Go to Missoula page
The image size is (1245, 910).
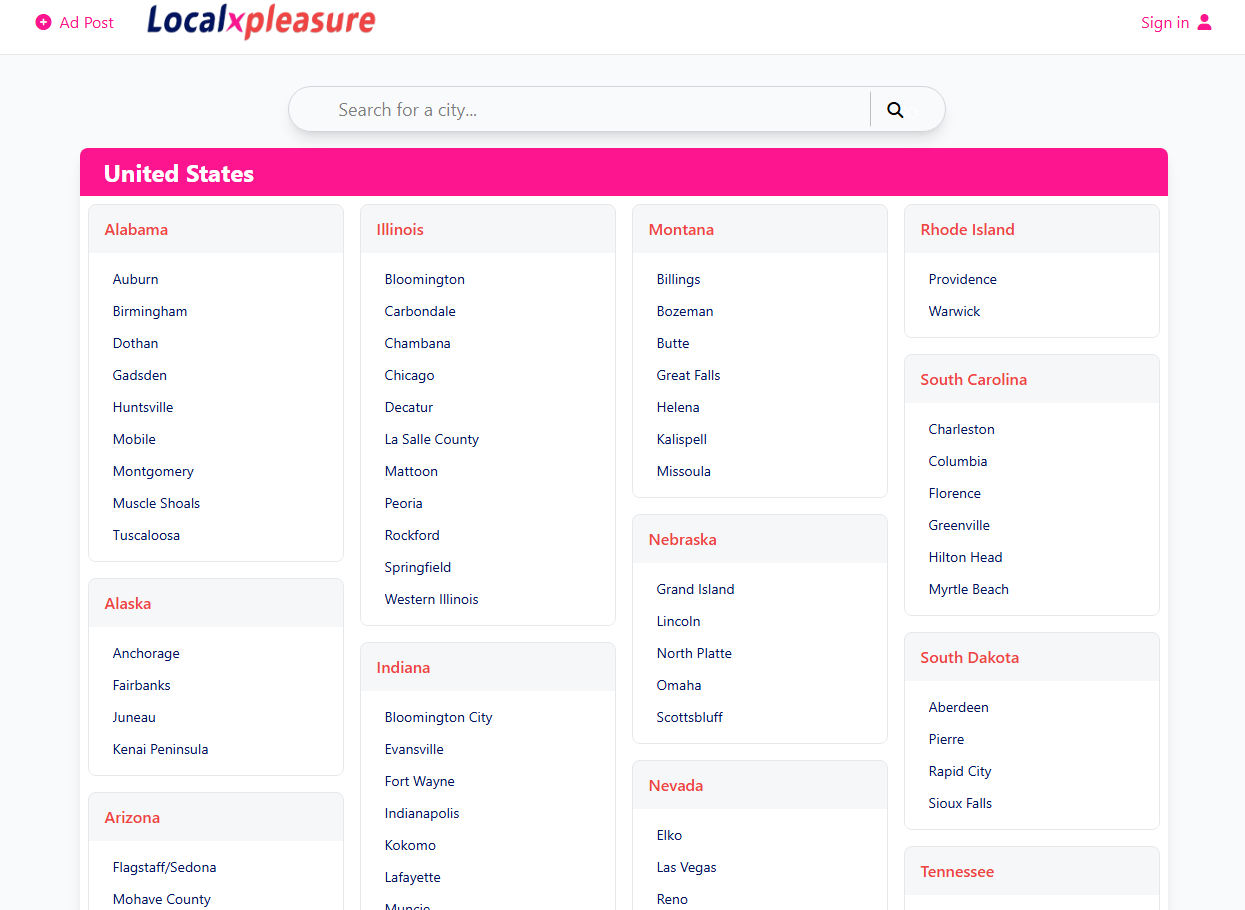pos(683,471)
